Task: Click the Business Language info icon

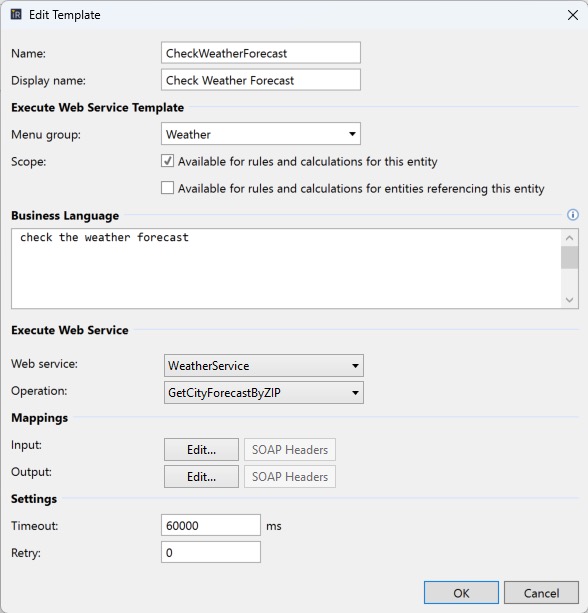Action: [x=572, y=215]
